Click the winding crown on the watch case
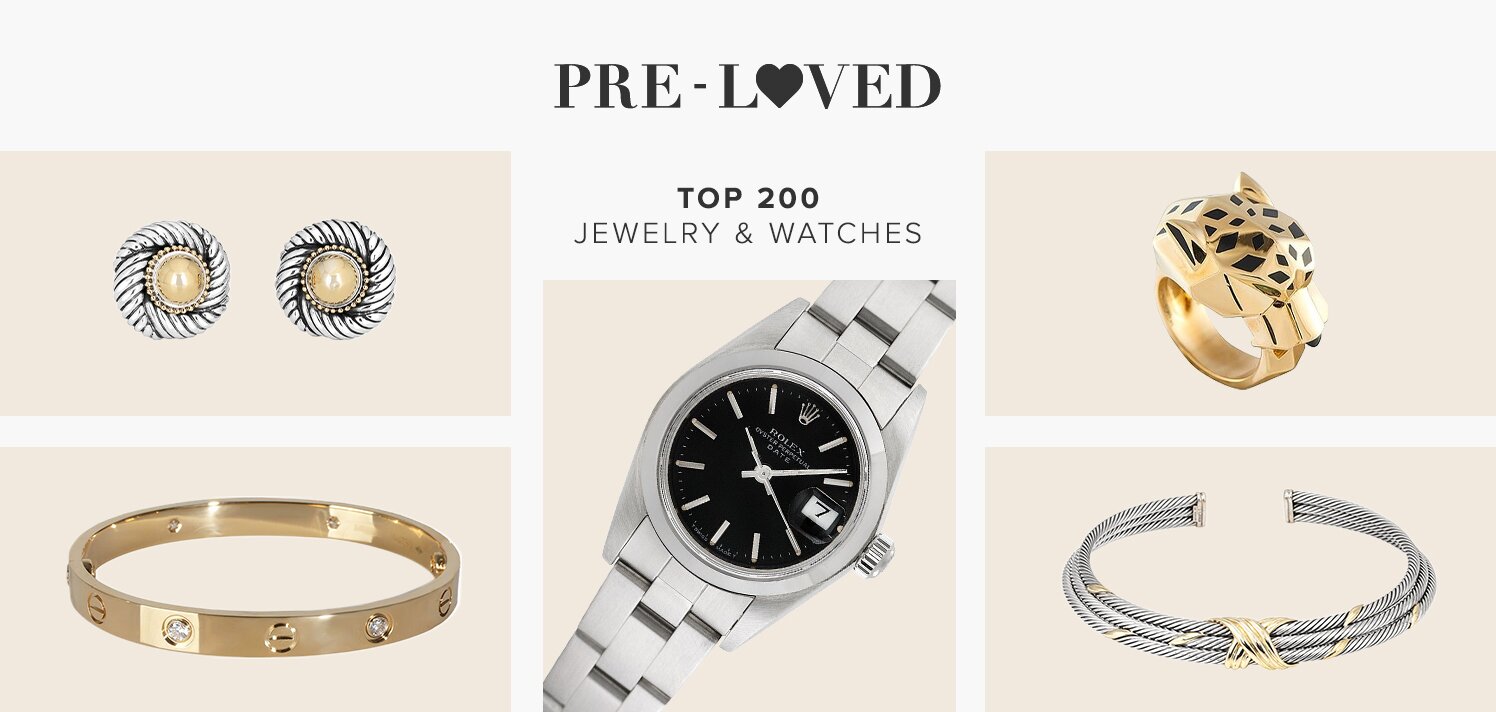Screen dimensions: 1496x712 [873, 555]
